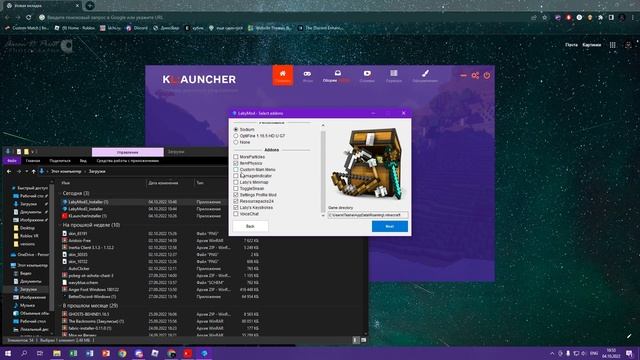Click the Back button in LabyMod installer
Image resolution: width=640 pixels, height=360 pixels.
point(250,226)
